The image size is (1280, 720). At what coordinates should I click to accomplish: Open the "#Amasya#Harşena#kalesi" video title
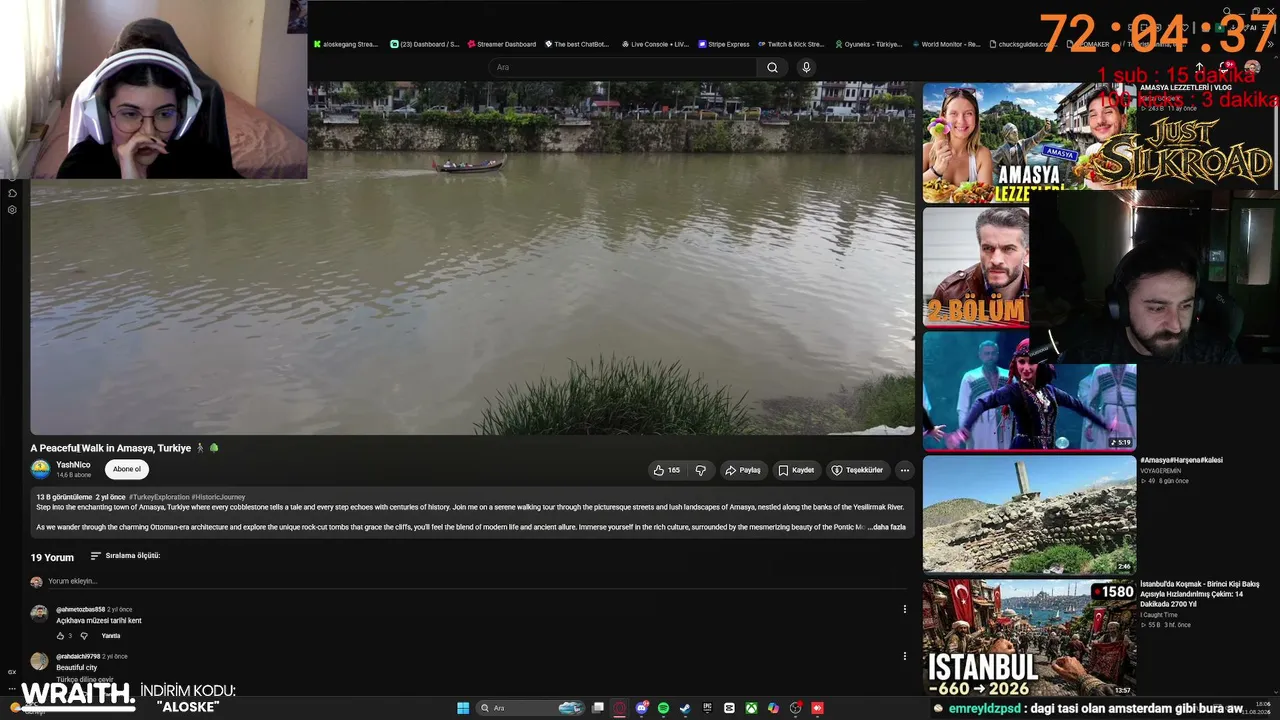click(x=1181, y=460)
